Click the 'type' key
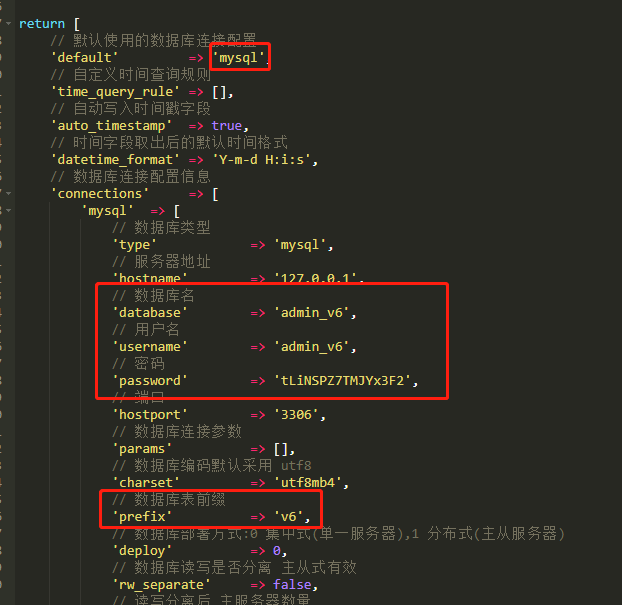 (134, 245)
